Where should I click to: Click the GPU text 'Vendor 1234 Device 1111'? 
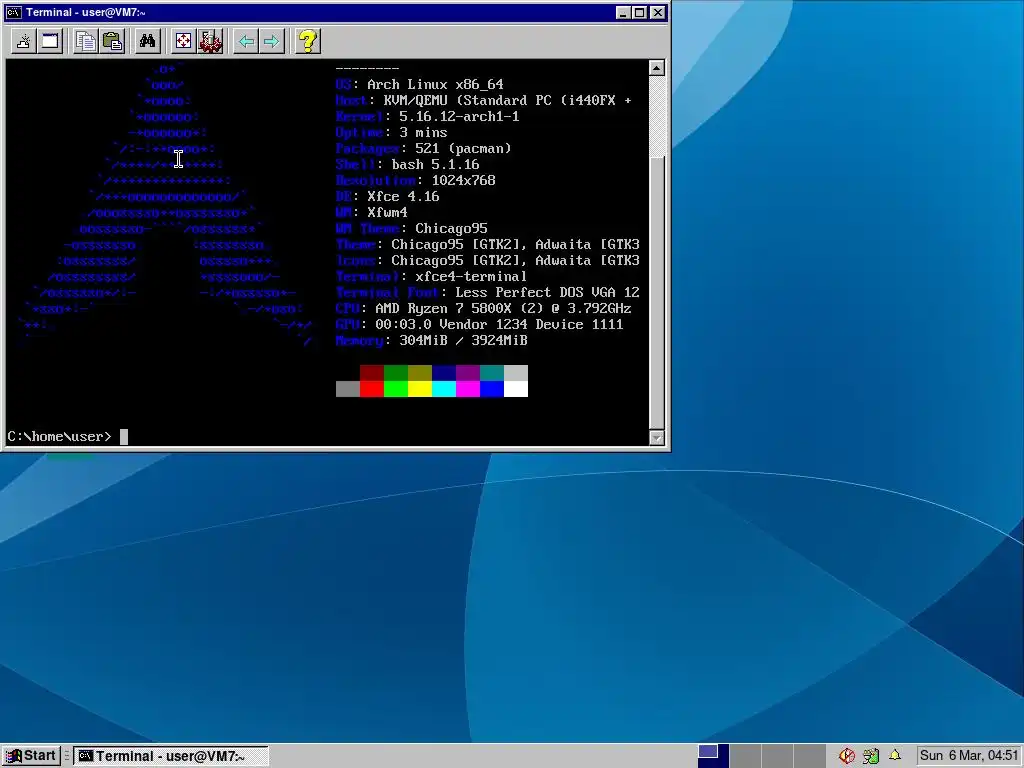(531, 325)
